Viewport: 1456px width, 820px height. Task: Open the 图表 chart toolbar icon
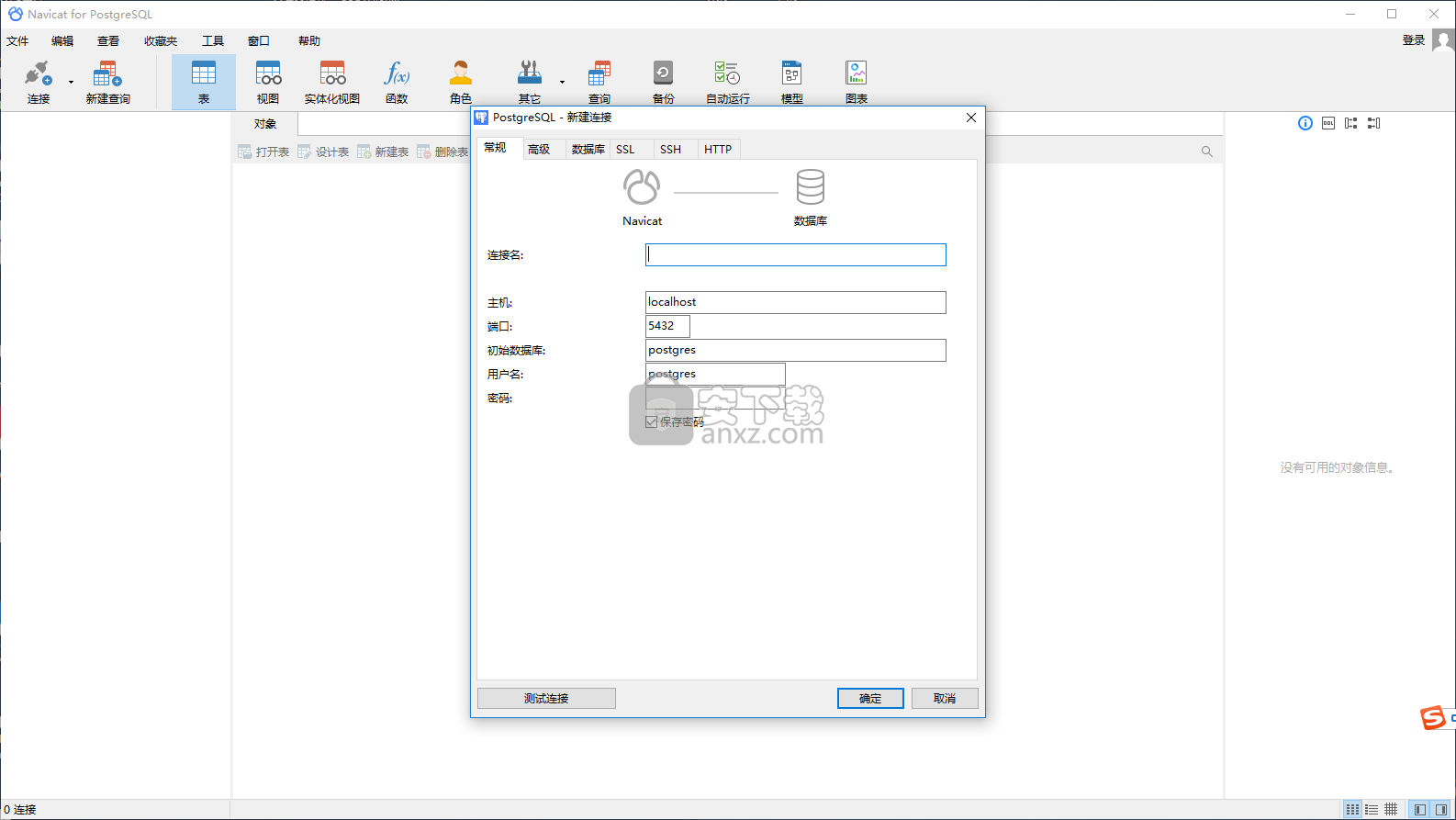point(857,82)
